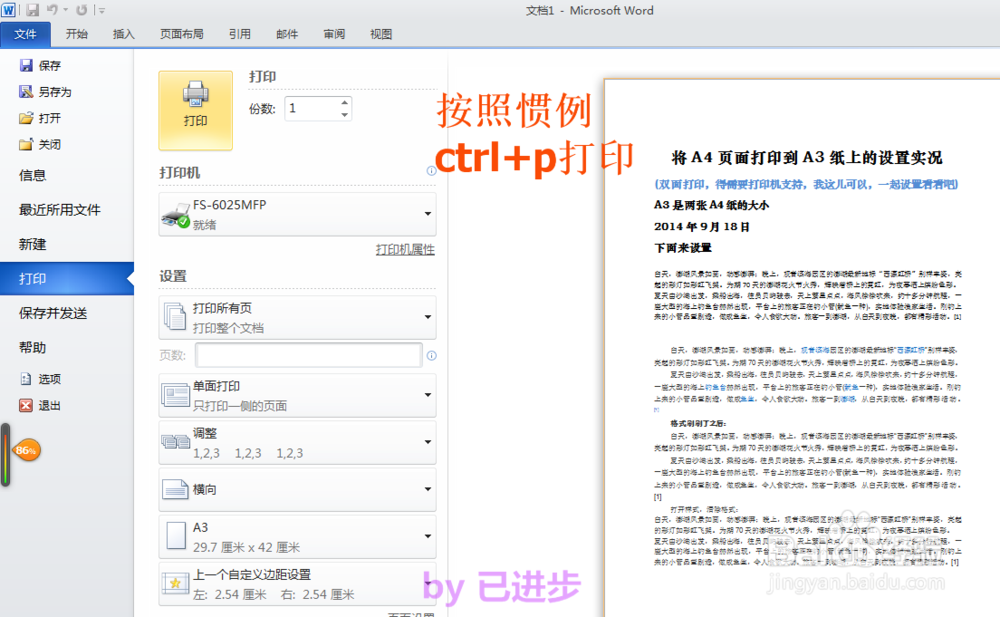Image resolution: width=1000 pixels, height=617 pixels.
Task: Switch to the 开始 ribbon tab
Action: (77, 33)
